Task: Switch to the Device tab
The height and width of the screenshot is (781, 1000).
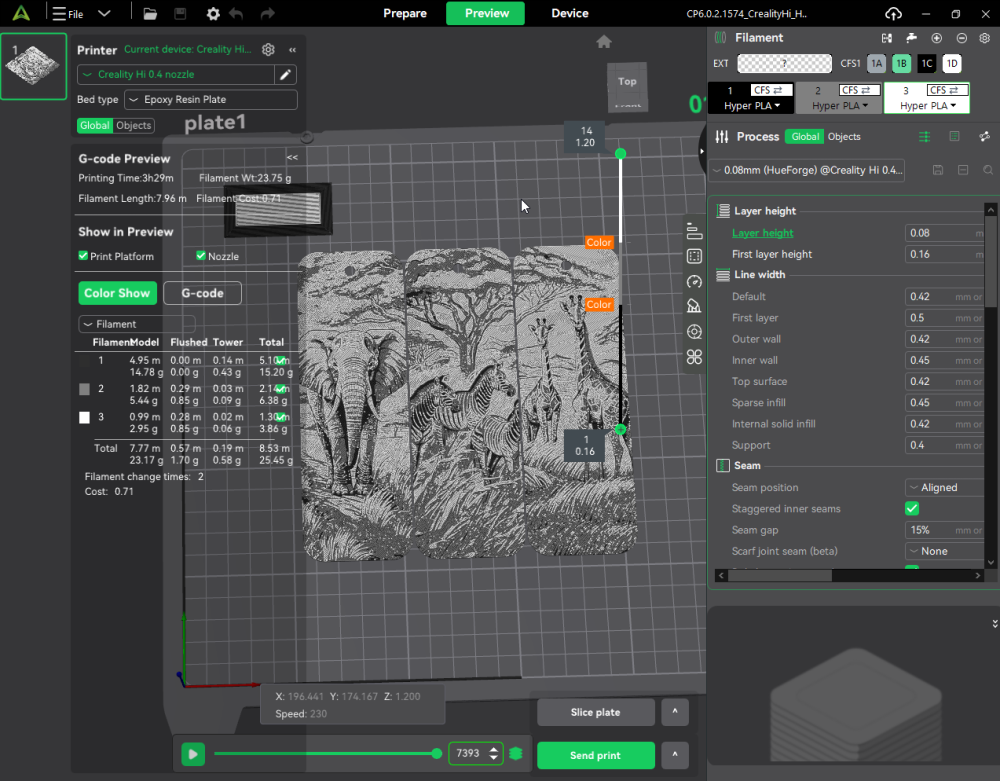Action: pyautogui.click(x=570, y=13)
